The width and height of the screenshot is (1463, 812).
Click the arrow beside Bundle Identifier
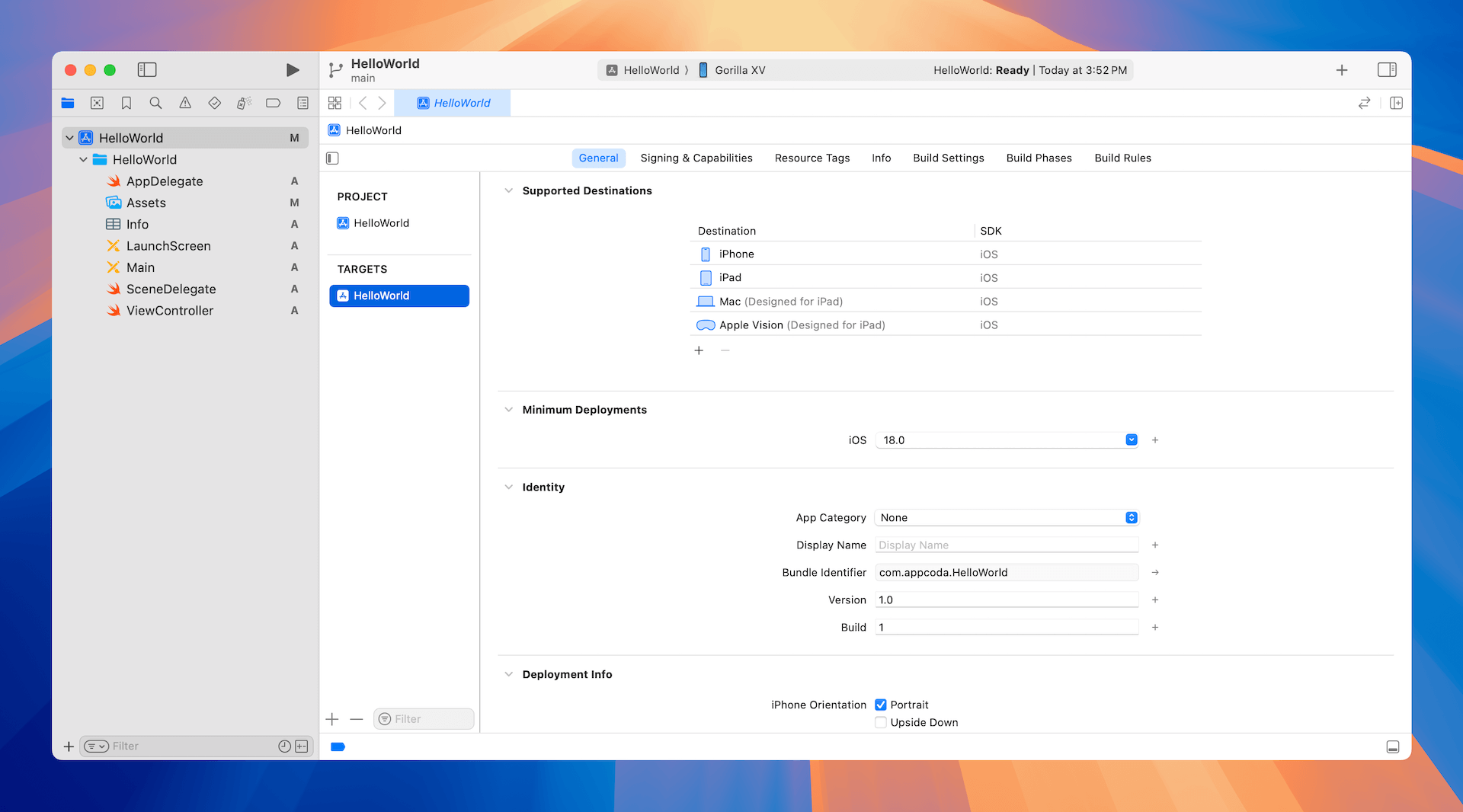coord(1155,573)
